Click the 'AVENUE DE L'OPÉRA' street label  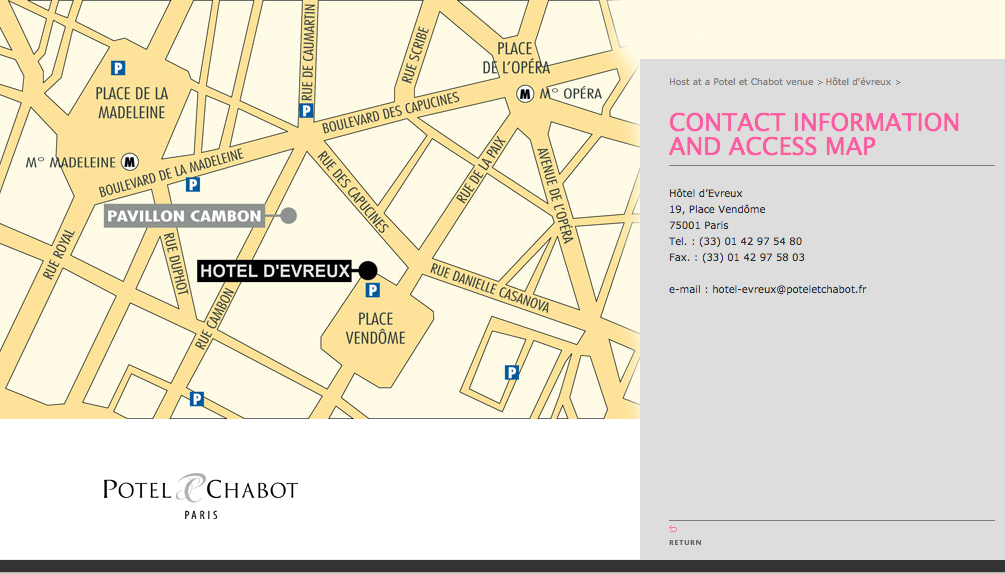[x=554, y=195]
